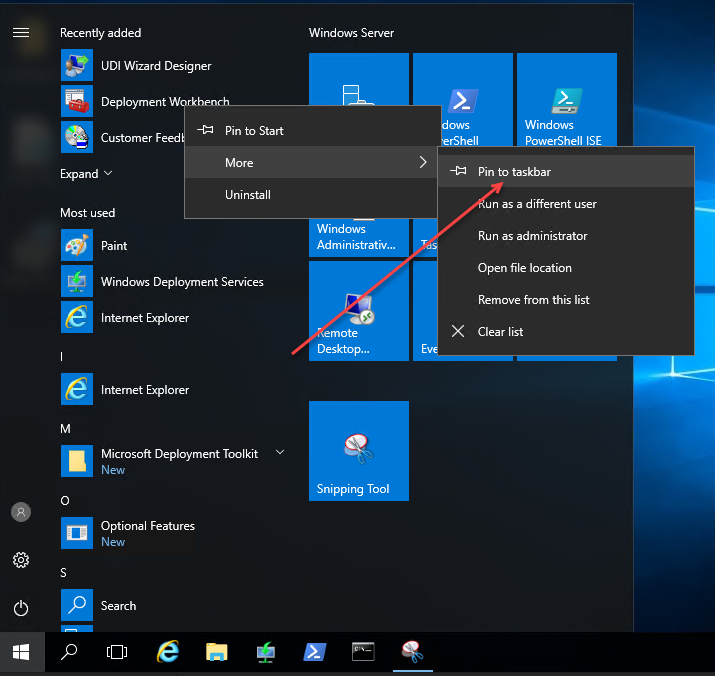
Task: Click the File Explorer taskbar icon
Action: [x=216, y=652]
